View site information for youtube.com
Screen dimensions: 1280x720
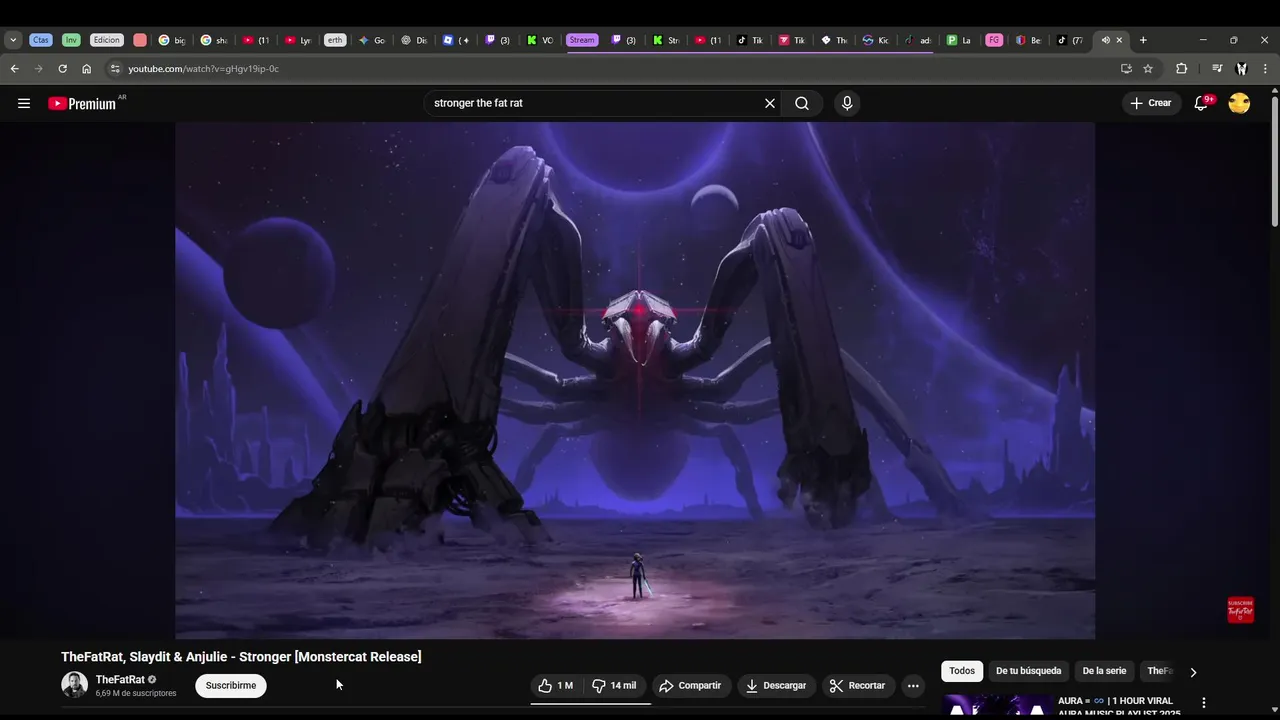(115, 69)
